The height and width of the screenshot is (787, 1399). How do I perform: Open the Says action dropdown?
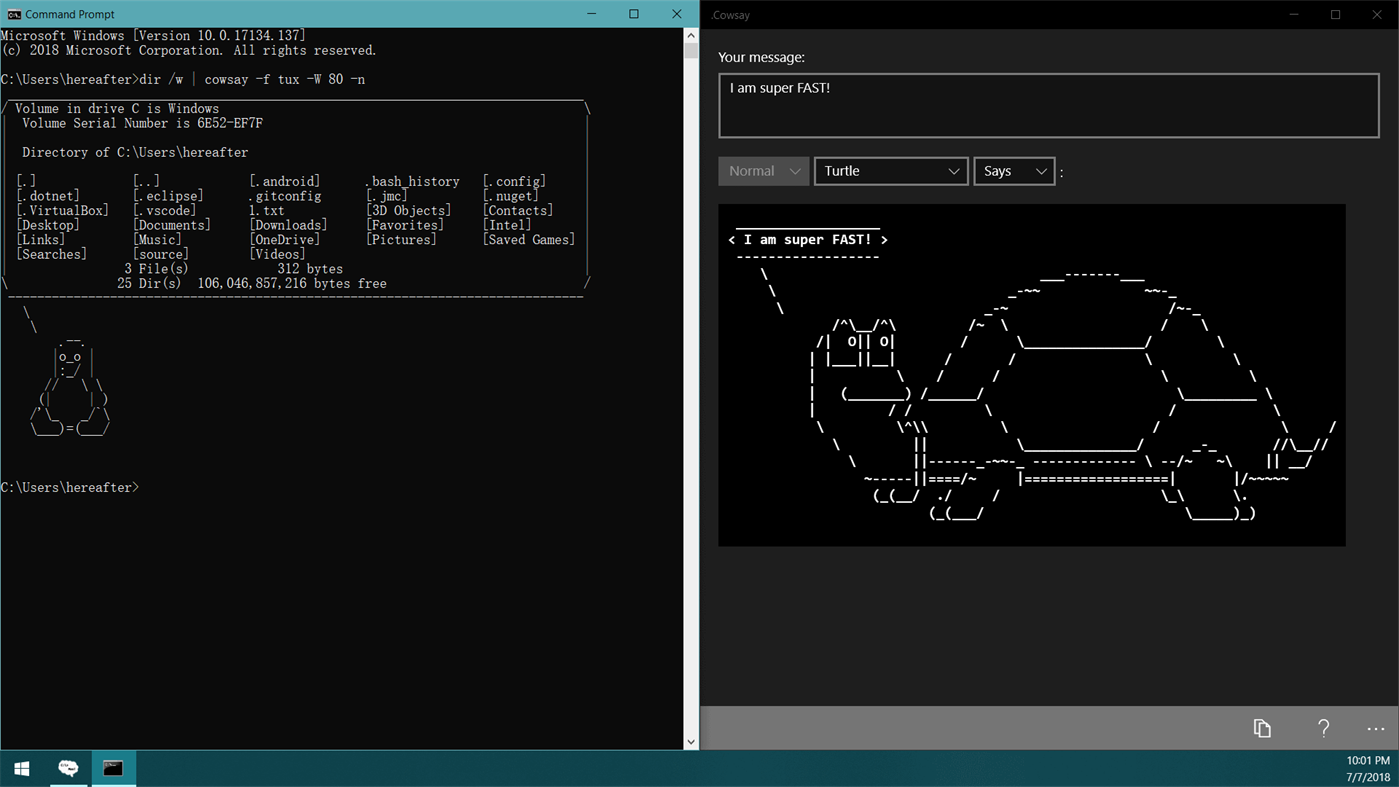pyautogui.click(x=1014, y=171)
